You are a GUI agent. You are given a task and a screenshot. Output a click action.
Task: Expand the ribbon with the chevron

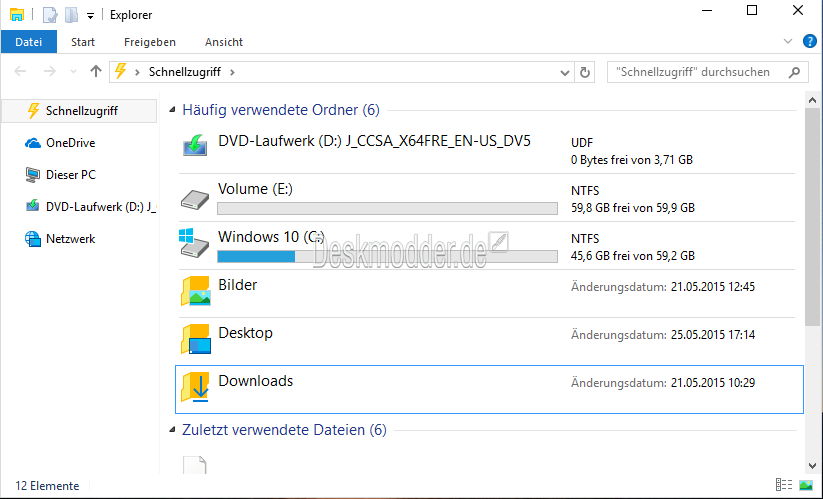[787, 41]
